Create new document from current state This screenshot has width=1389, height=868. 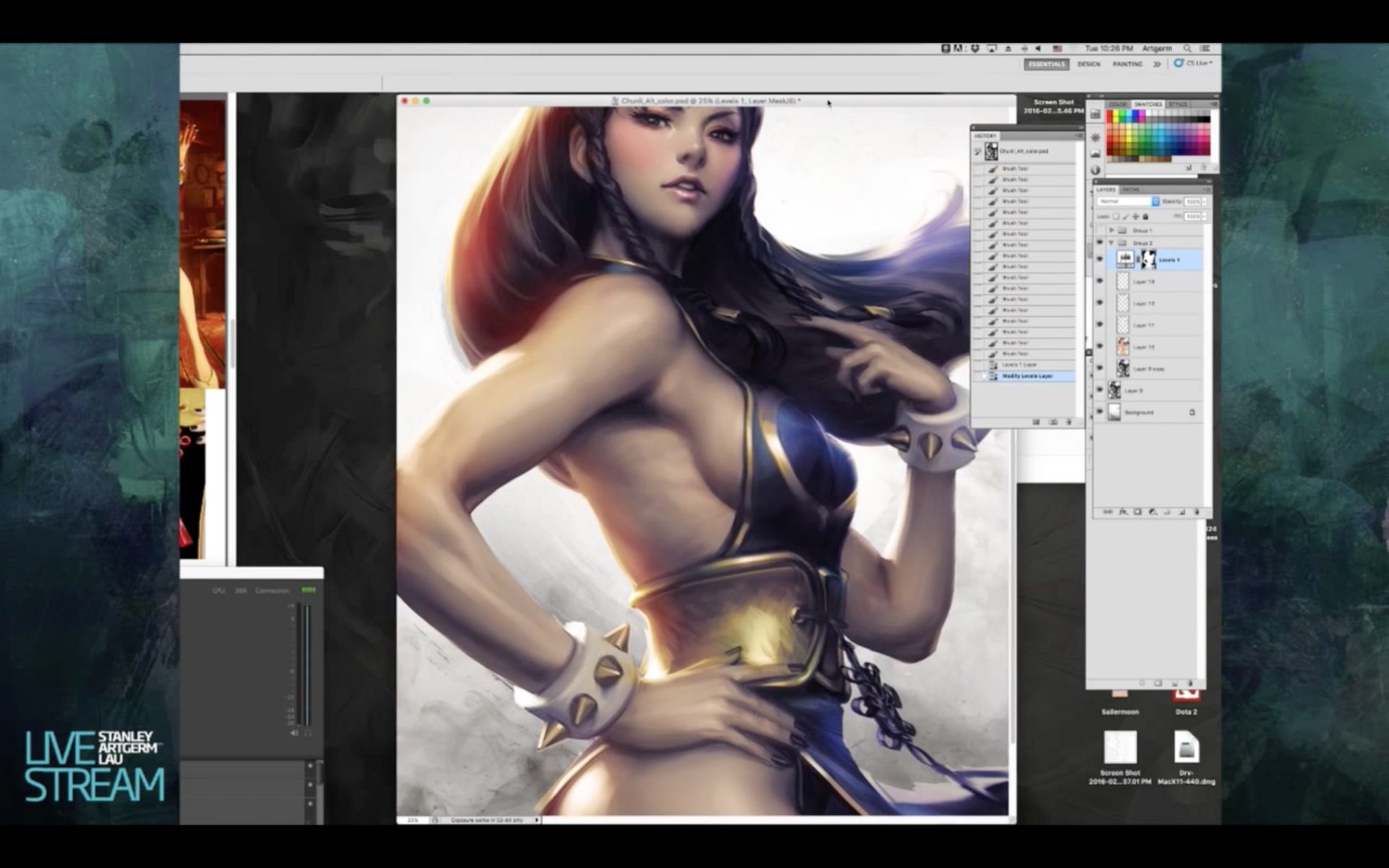(1036, 422)
